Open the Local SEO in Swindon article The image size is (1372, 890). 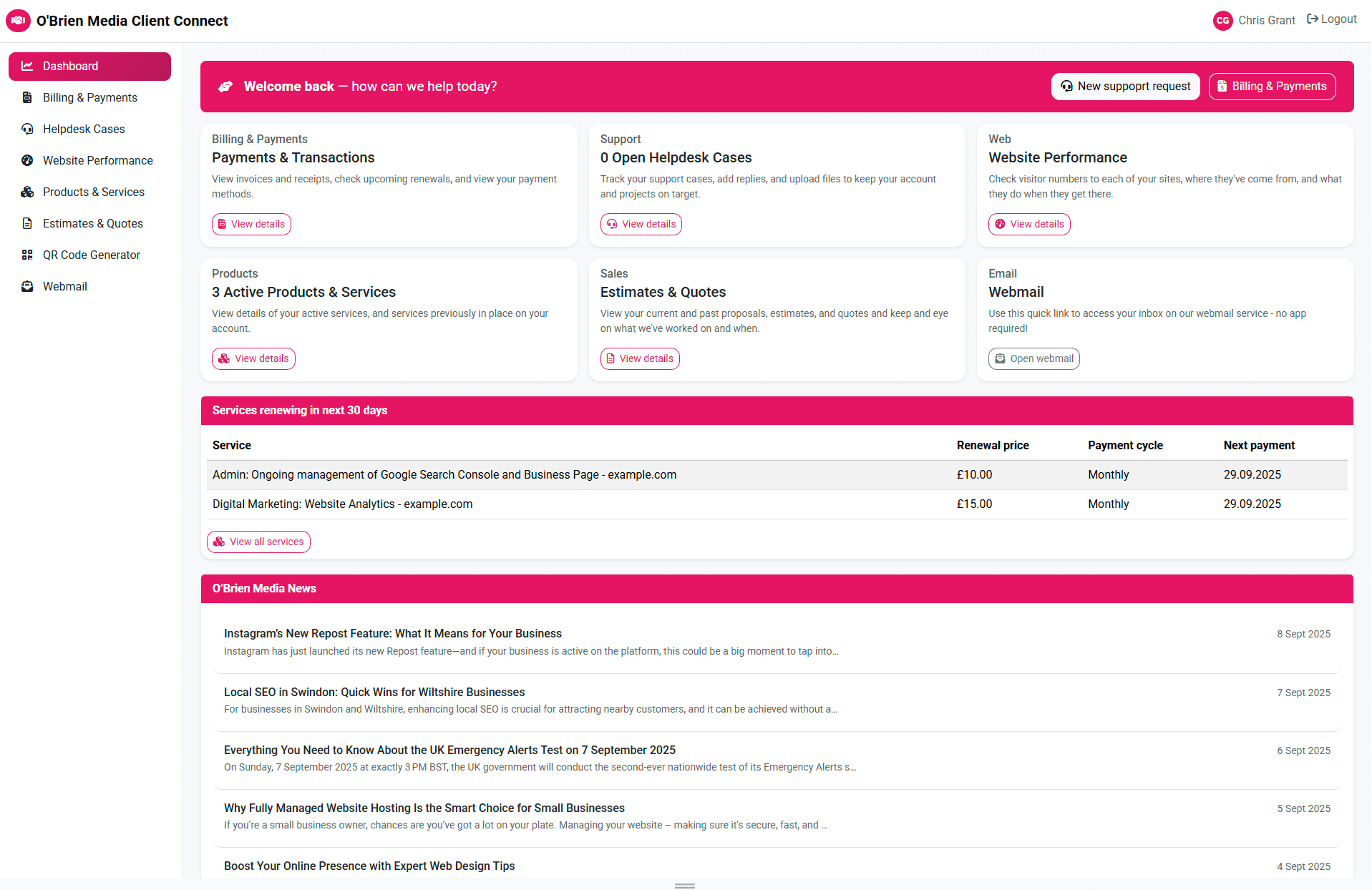coord(374,692)
